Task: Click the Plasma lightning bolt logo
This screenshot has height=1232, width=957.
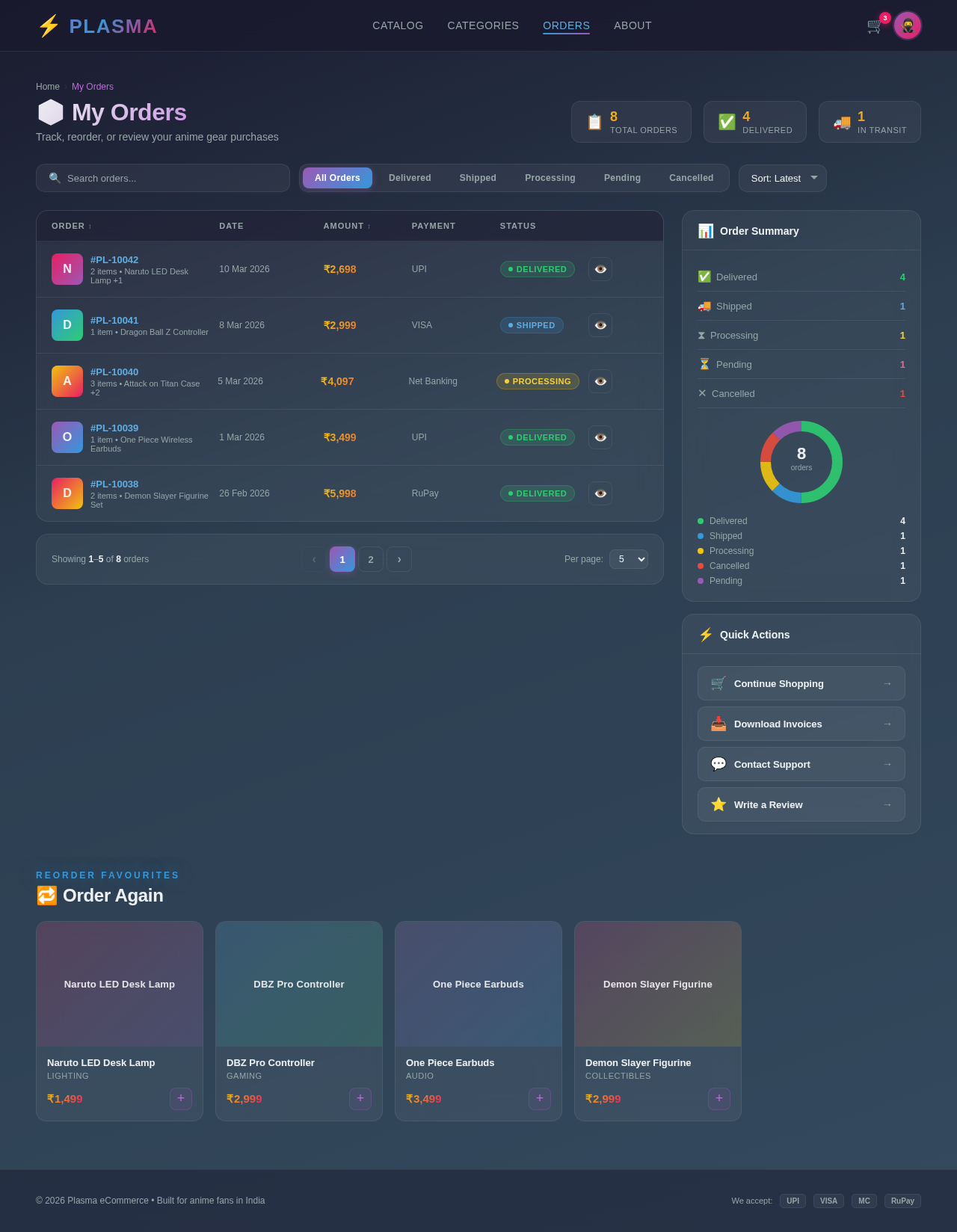Action: point(49,26)
